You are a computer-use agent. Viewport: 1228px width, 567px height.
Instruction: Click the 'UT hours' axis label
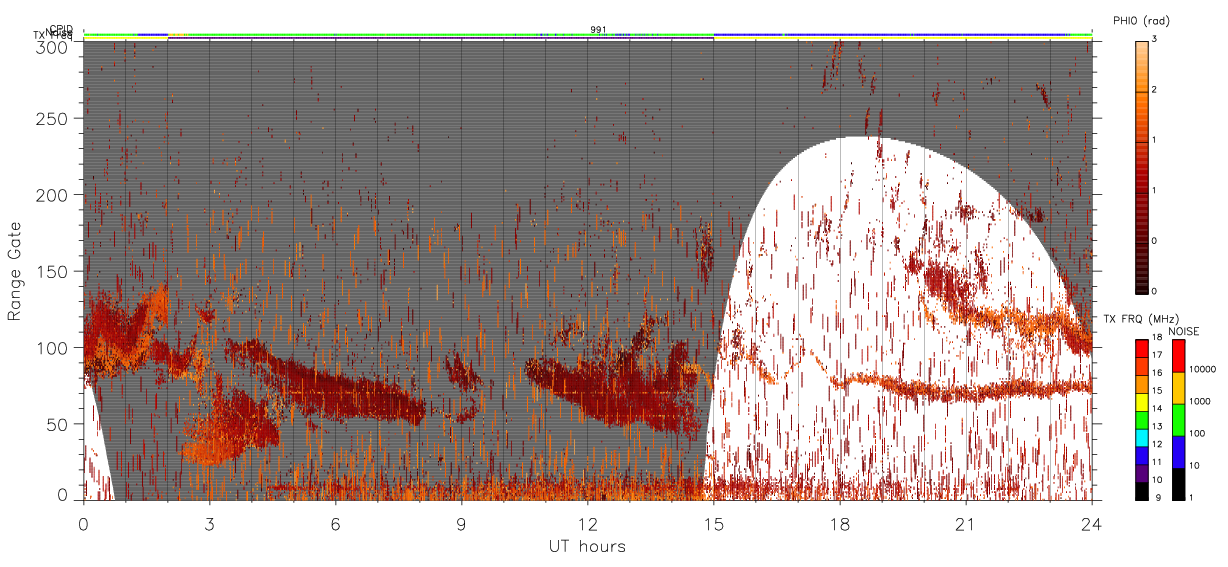587,546
